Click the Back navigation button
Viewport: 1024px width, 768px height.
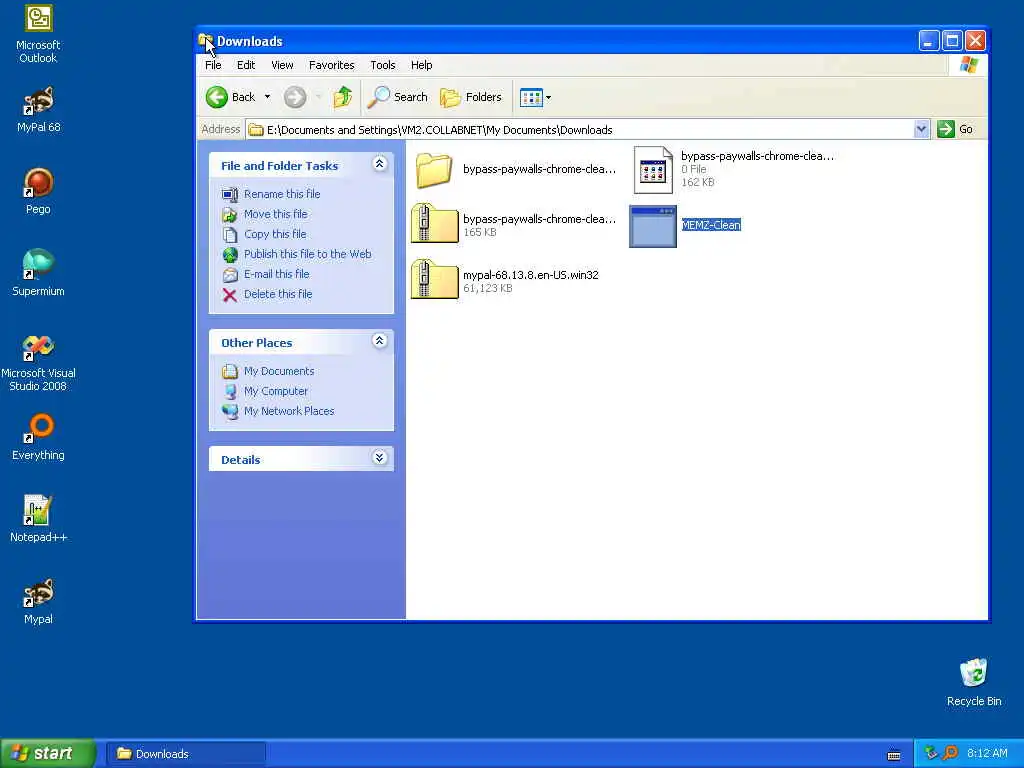[231, 97]
